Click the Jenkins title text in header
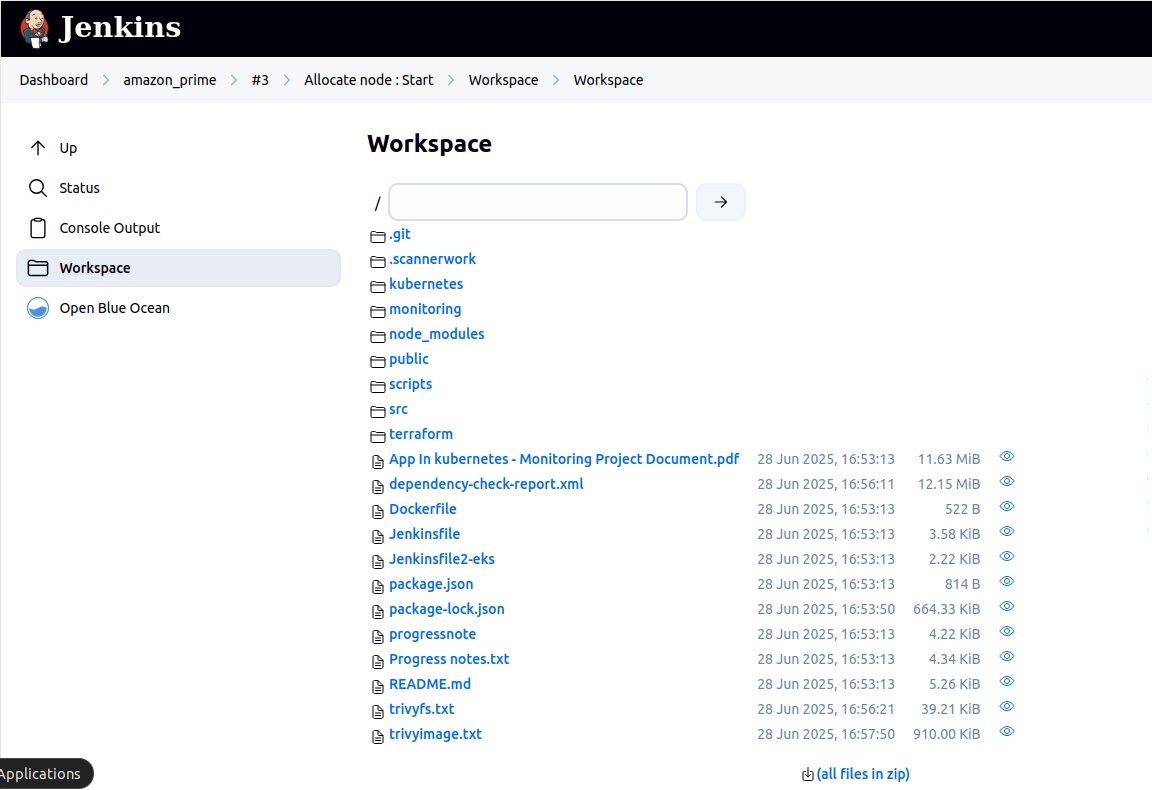 click(x=120, y=28)
